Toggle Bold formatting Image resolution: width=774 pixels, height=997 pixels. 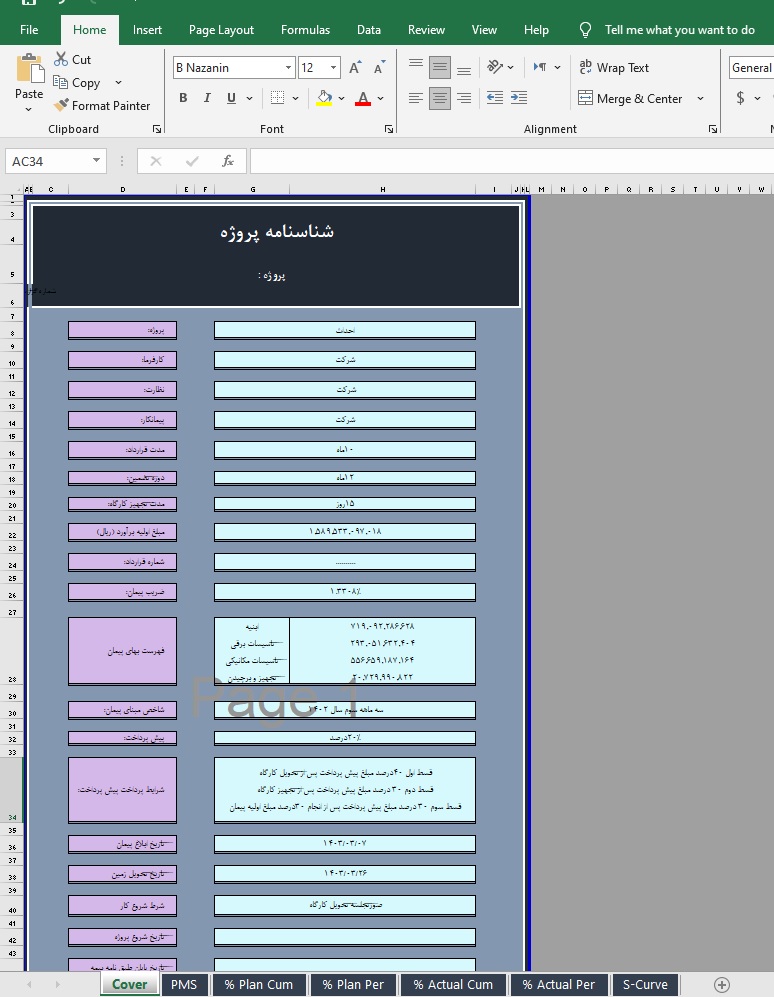point(183,98)
